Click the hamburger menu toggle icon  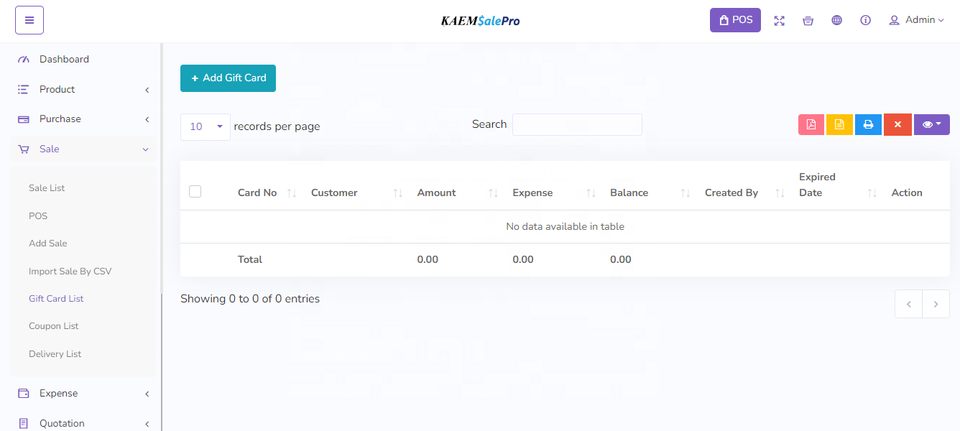click(29, 20)
